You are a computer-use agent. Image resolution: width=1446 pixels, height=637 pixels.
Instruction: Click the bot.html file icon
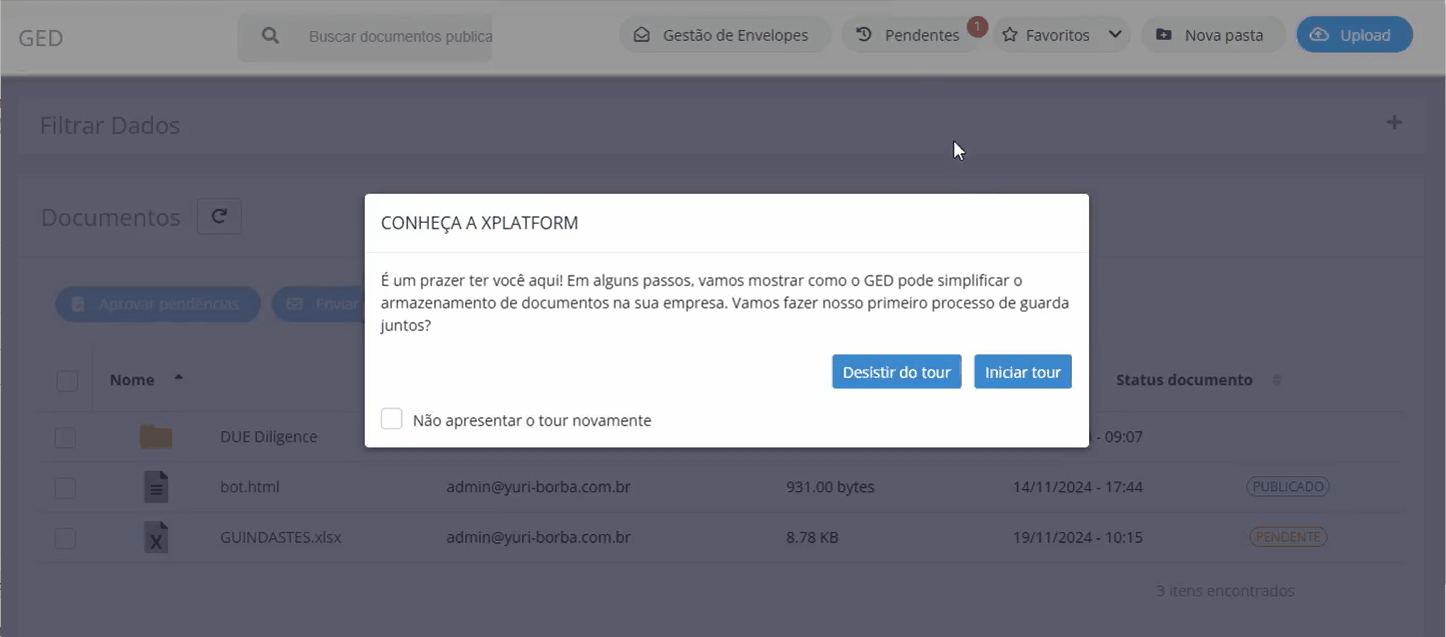coord(156,487)
